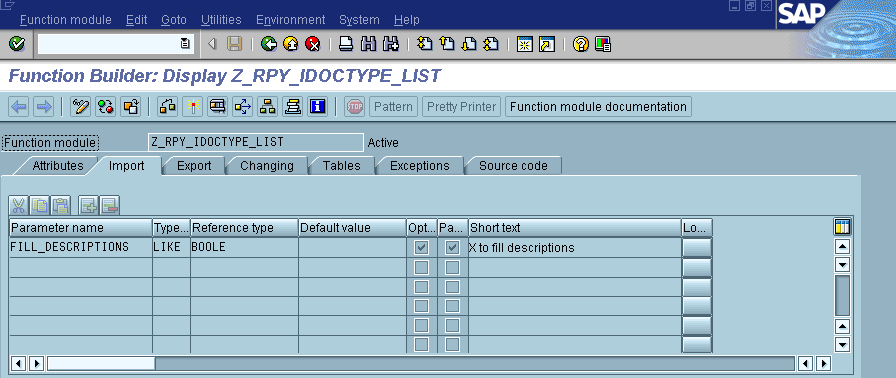The image size is (896, 378).
Task: Open table configuration settings icon
Action: pyautogui.click(x=842, y=227)
